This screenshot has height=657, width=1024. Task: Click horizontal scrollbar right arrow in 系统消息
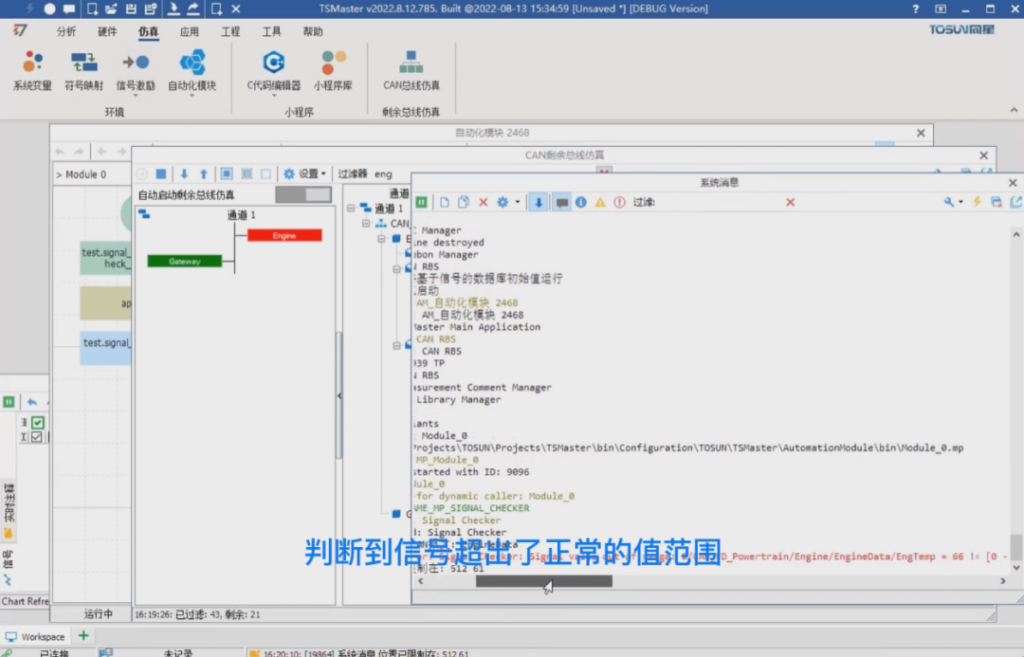tap(1003, 581)
